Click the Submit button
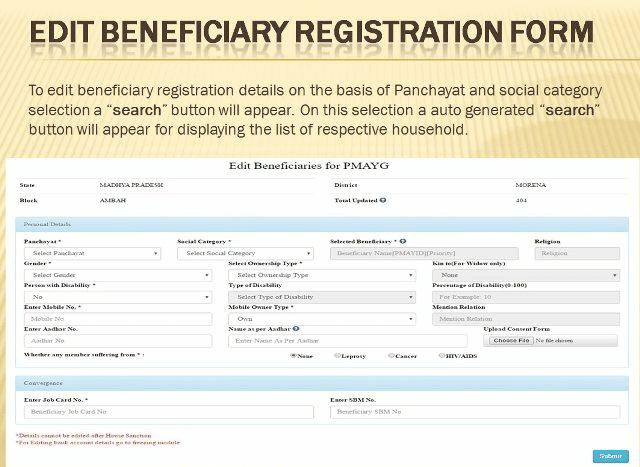Image resolution: width=640 pixels, height=467 pixels. [x=609, y=456]
